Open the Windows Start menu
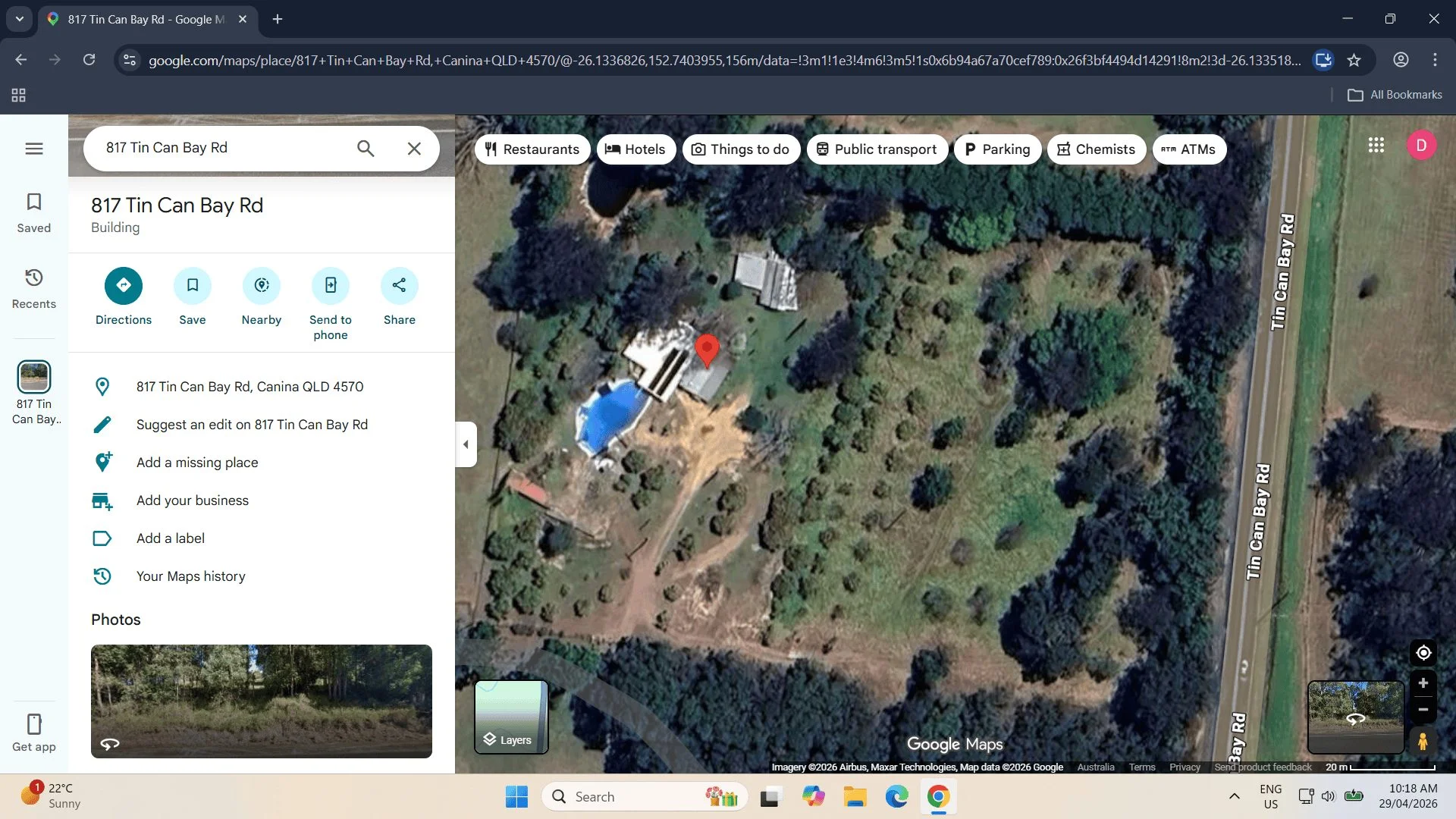 pos(516,797)
